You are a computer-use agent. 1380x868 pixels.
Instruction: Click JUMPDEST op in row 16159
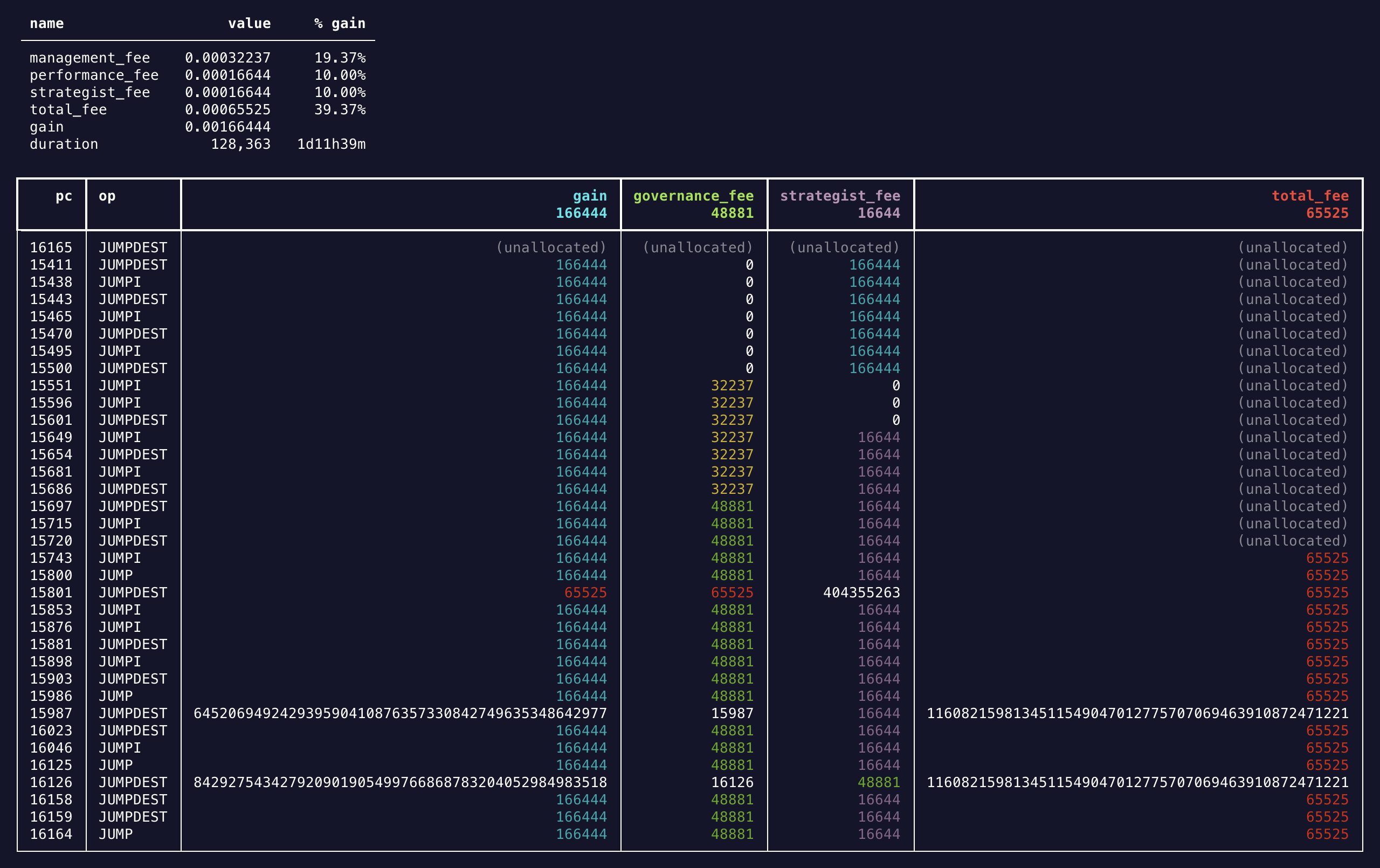[133, 817]
